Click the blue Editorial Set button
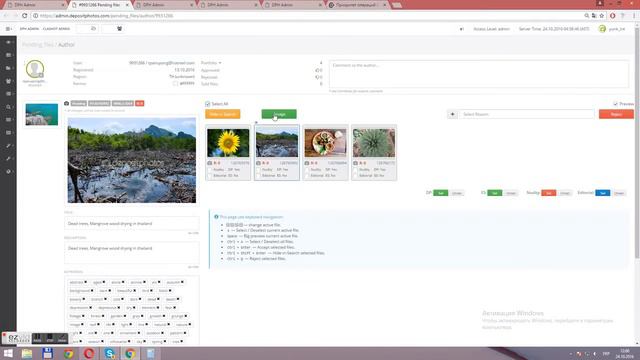 click(602, 193)
